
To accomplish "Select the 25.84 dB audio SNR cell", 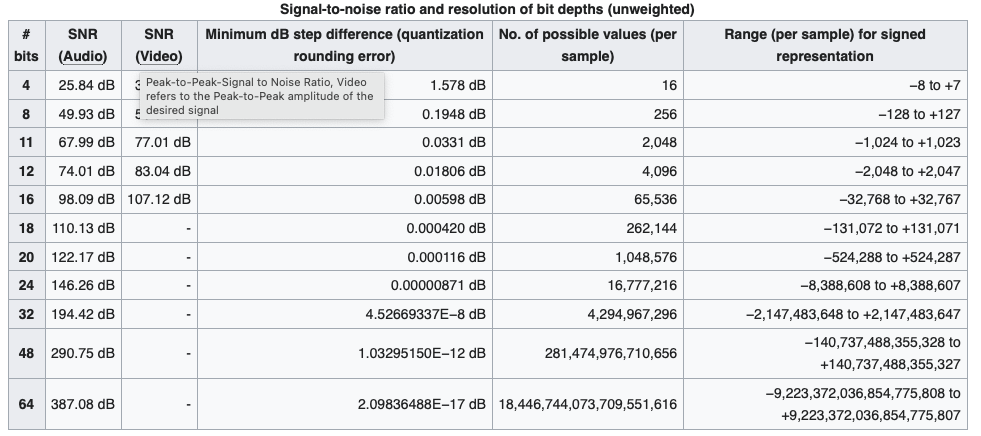I will point(84,86).
